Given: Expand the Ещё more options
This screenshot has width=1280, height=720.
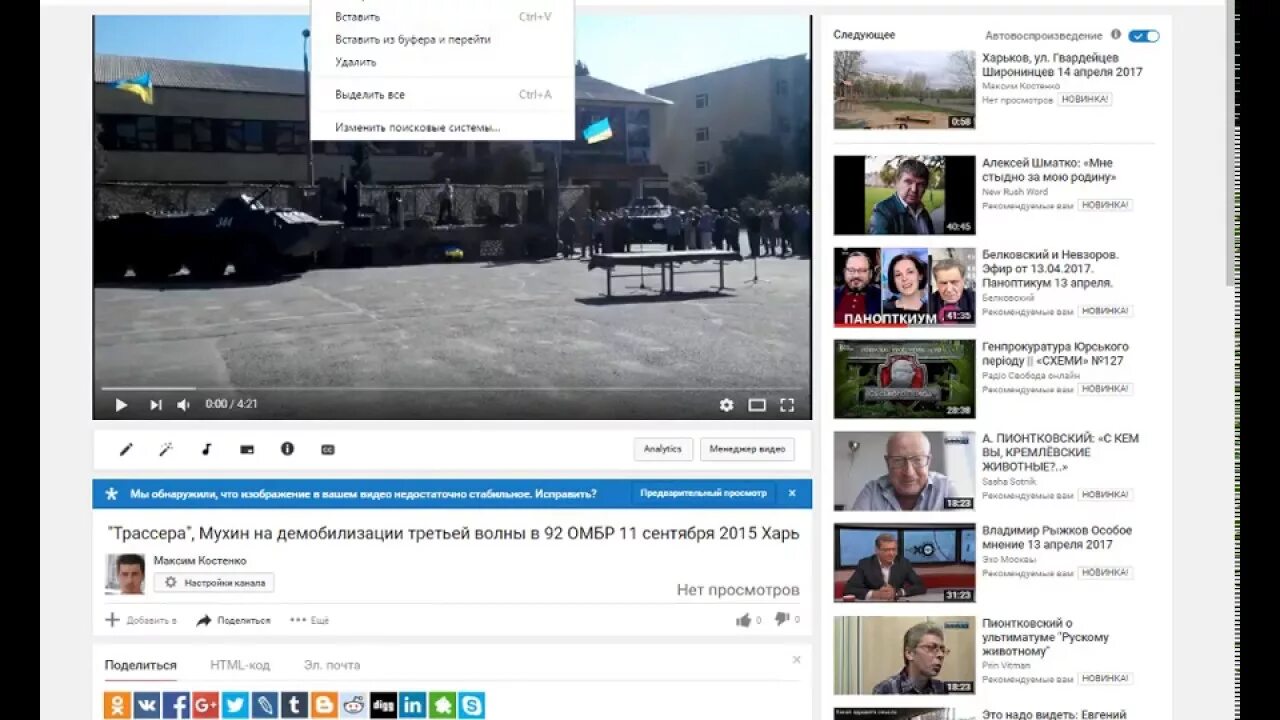Looking at the screenshot, I should pyautogui.click(x=309, y=620).
